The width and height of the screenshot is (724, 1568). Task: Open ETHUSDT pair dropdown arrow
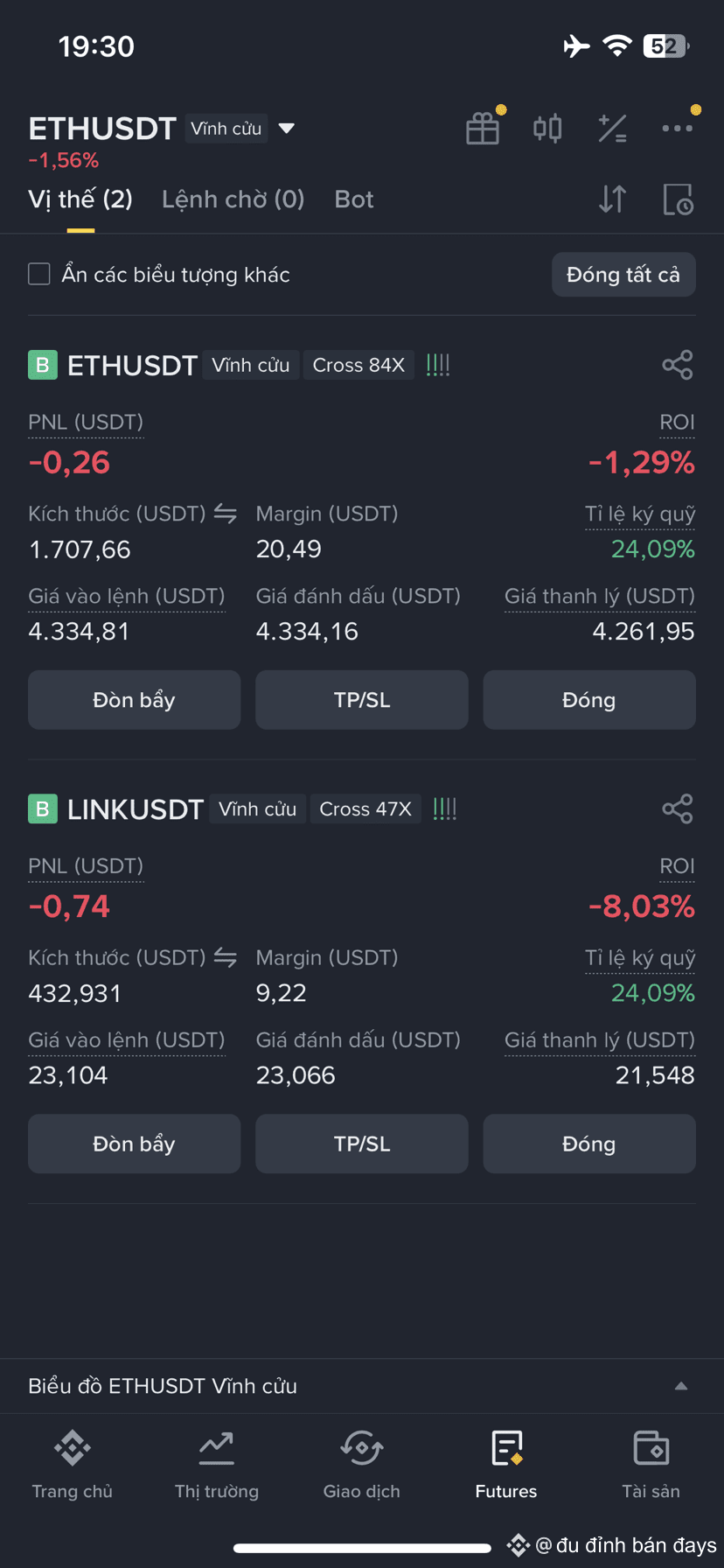286,129
